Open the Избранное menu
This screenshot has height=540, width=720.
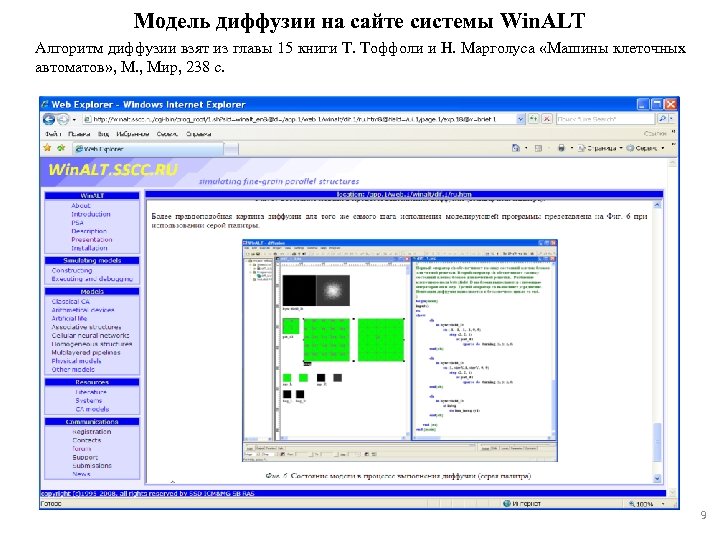pos(133,134)
